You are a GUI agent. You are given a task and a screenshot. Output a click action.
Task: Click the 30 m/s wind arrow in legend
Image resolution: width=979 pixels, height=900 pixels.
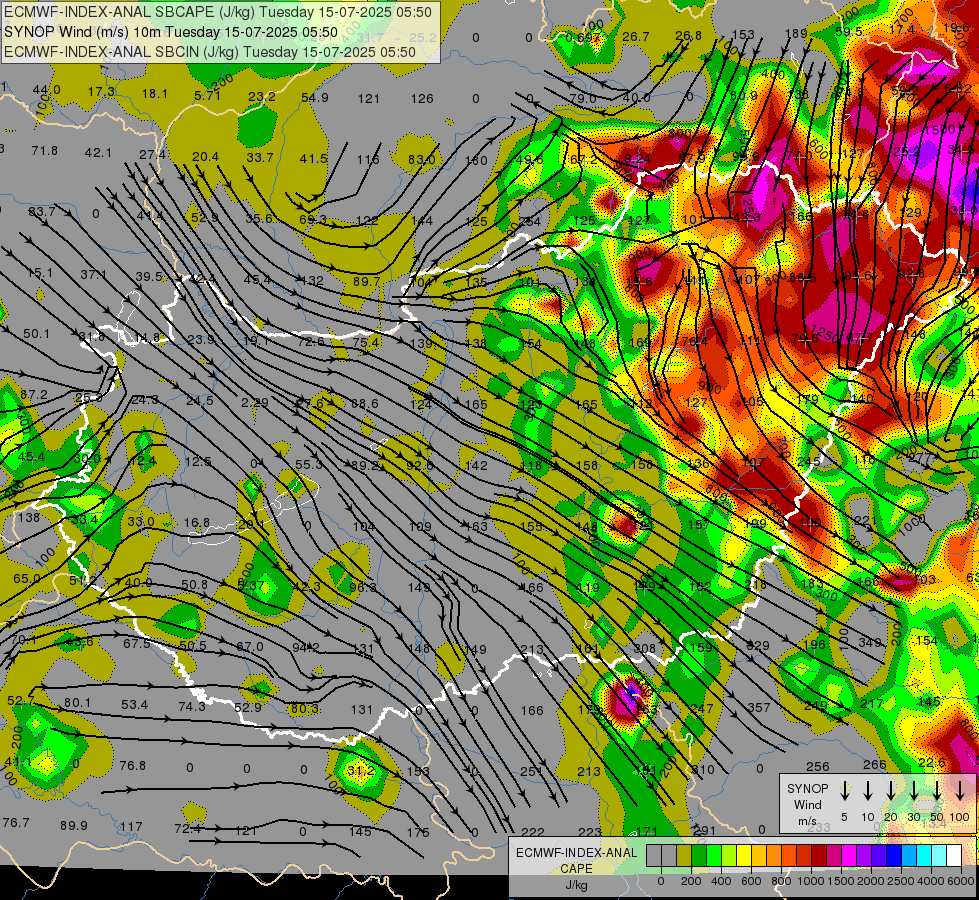[x=913, y=790]
